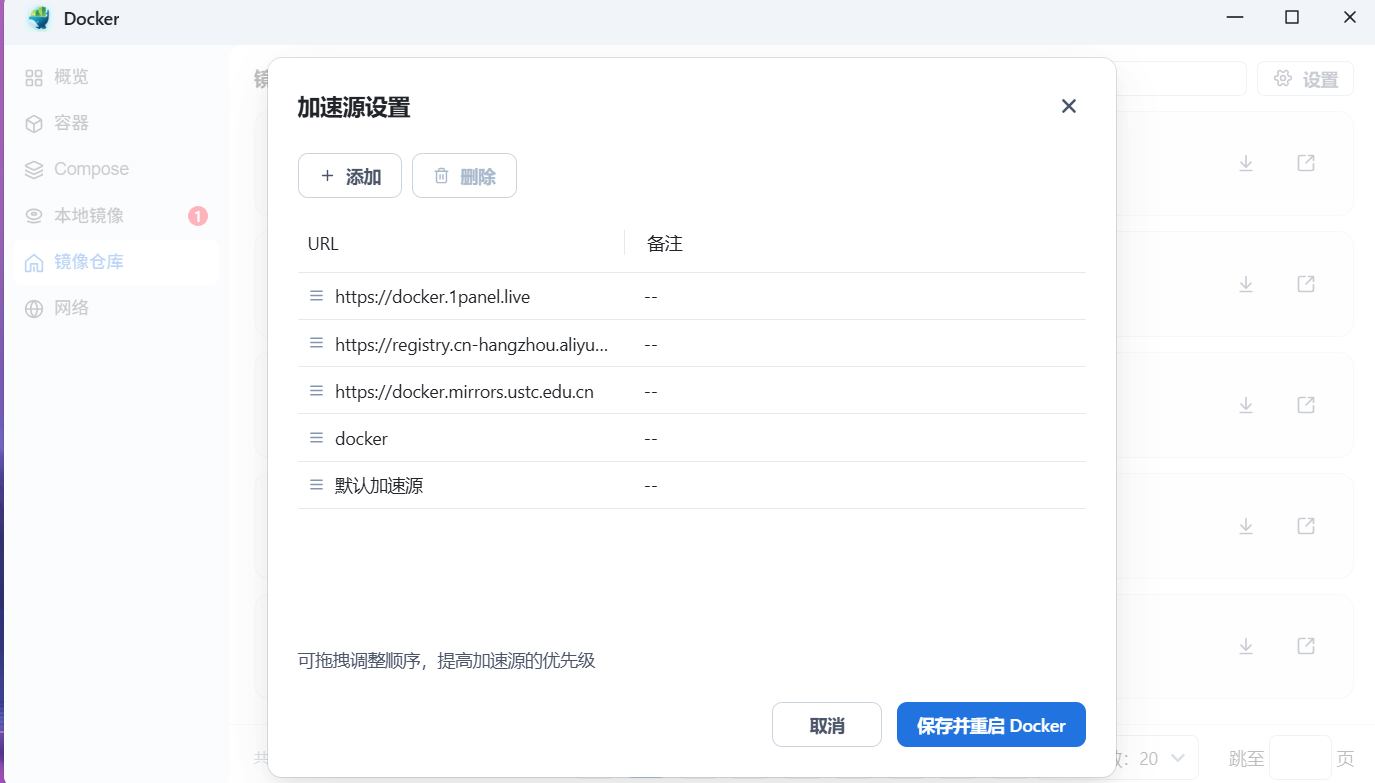Screen dimensions: 1375x783
Task: Click the 备注 column header
Action: coord(665,243)
